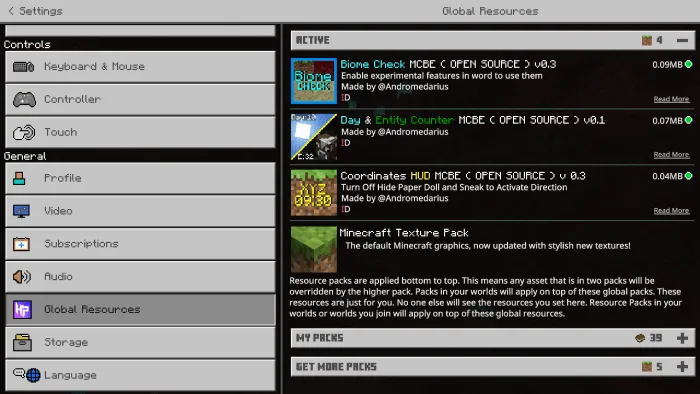The height and width of the screenshot is (394, 700).
Task: Click the Get More Packs block icon
Action: [647, 367]
